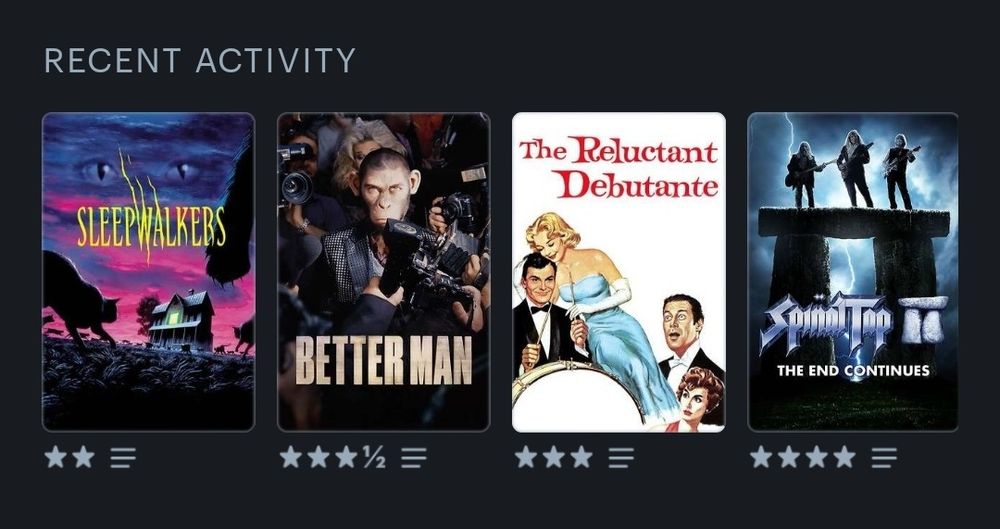1000x529 pixels.
Task: Open the Sleepwalkers poster
Action: point(148,272)
